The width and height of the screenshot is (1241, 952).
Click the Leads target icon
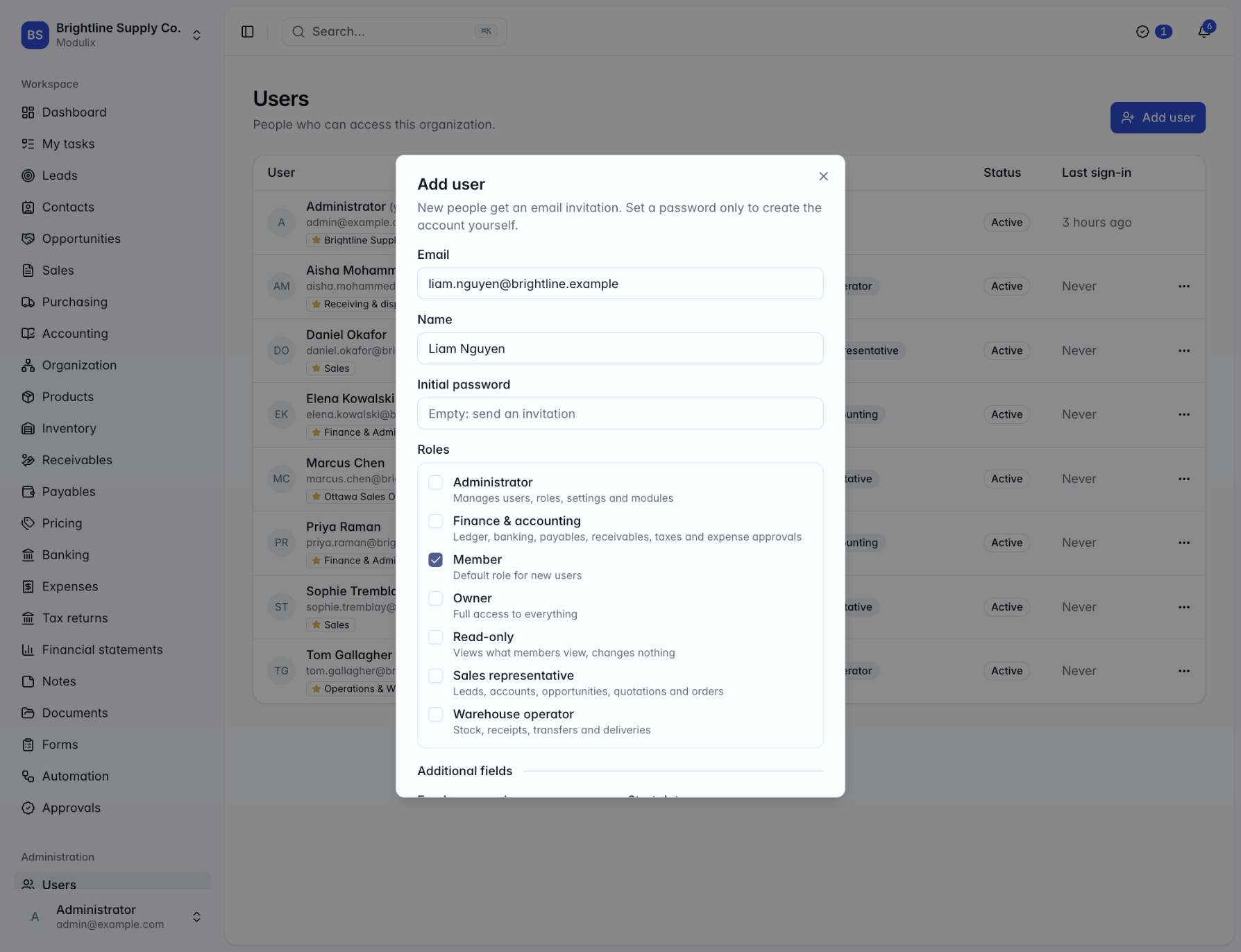click(x=28, y=176)
